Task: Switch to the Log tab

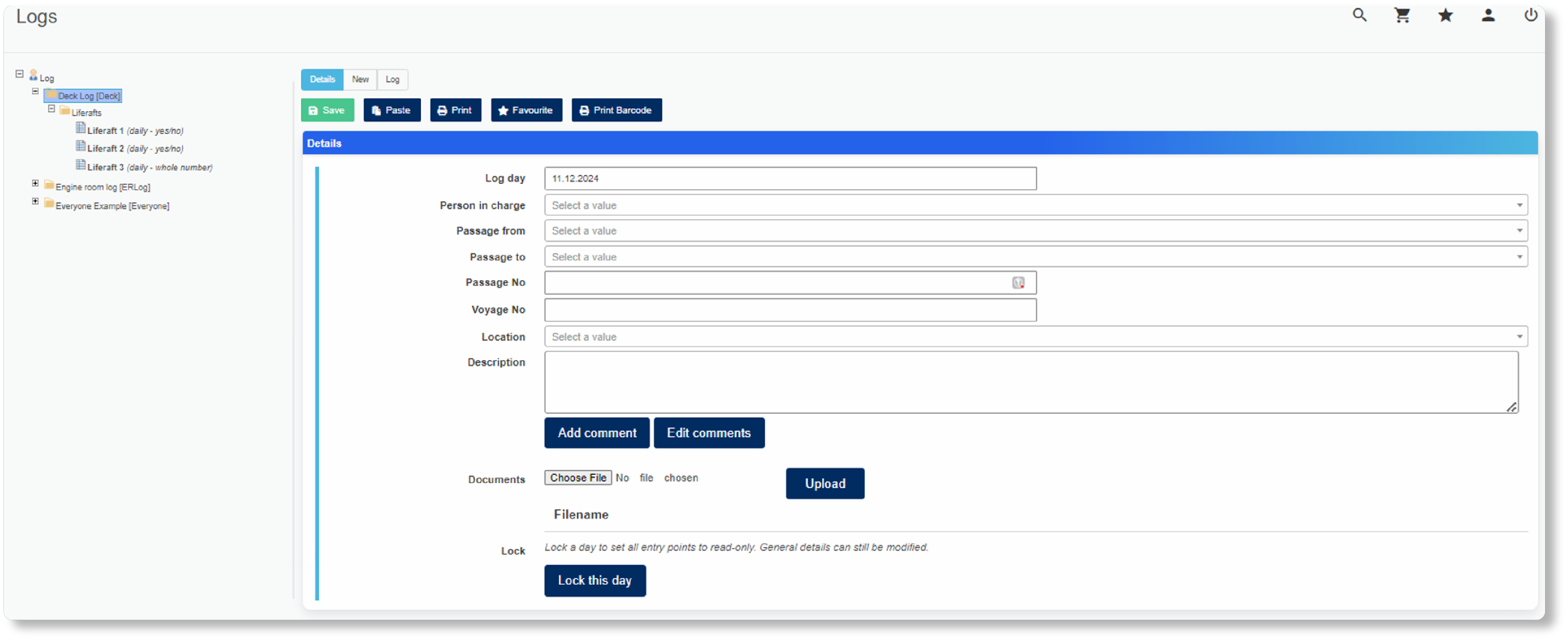Action: point(392,80)
